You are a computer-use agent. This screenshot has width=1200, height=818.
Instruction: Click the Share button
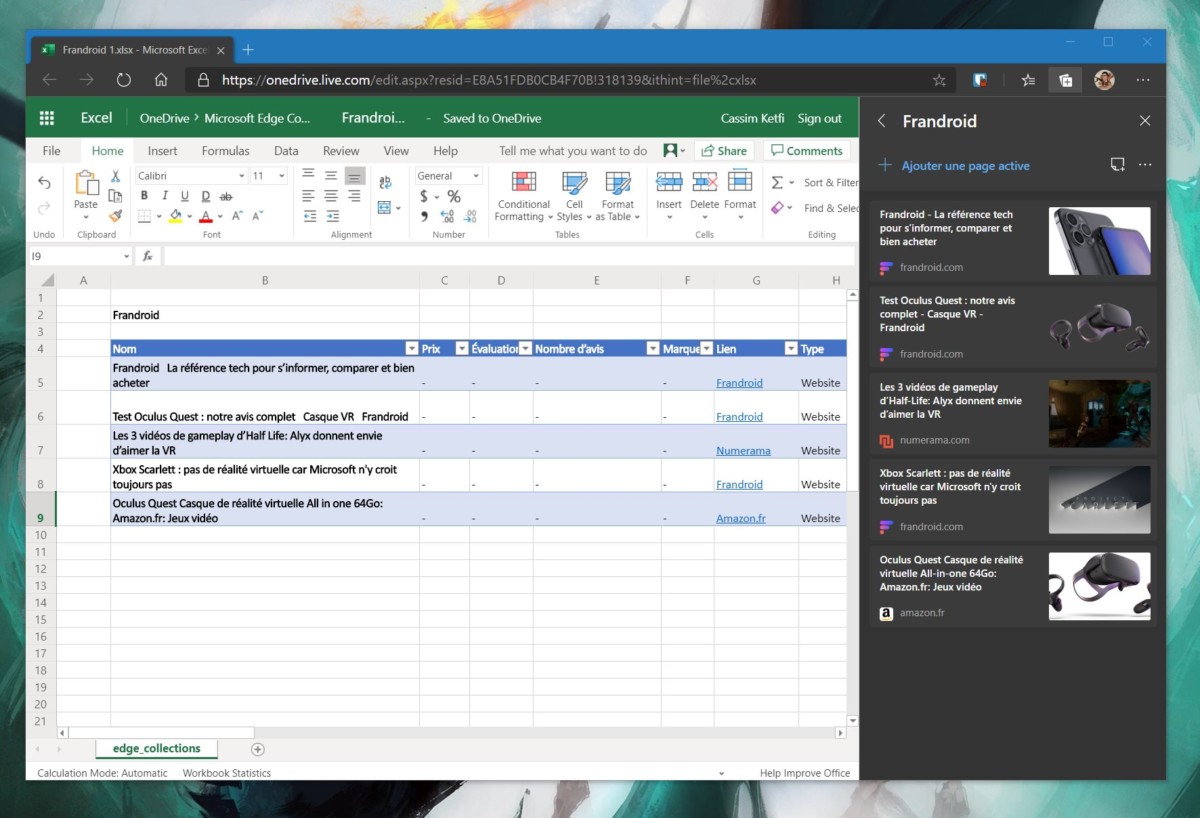[x=724, y=151]
